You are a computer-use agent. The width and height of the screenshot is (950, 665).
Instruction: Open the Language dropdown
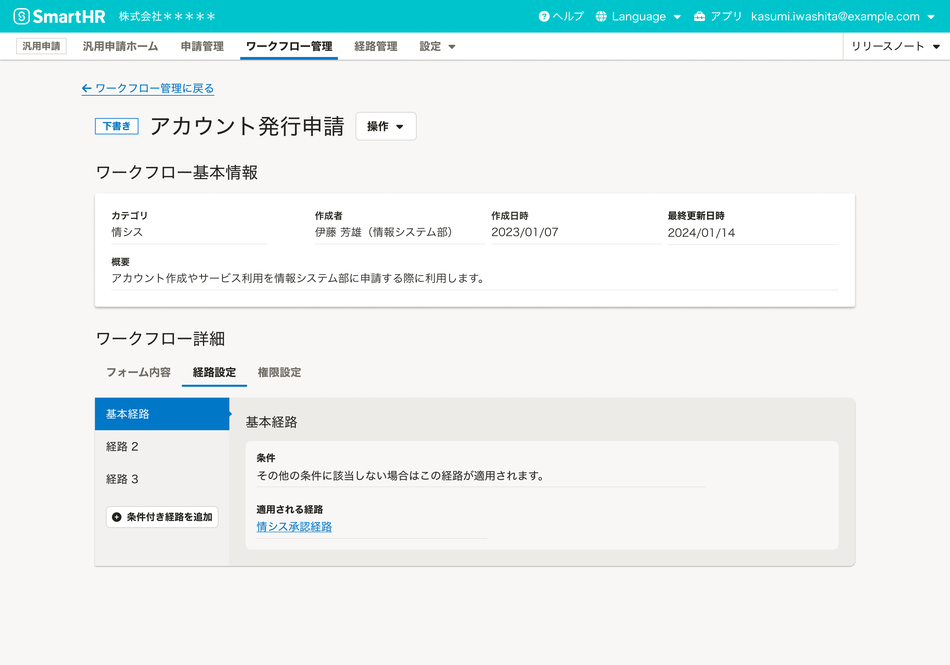click(x=639, y=16)
